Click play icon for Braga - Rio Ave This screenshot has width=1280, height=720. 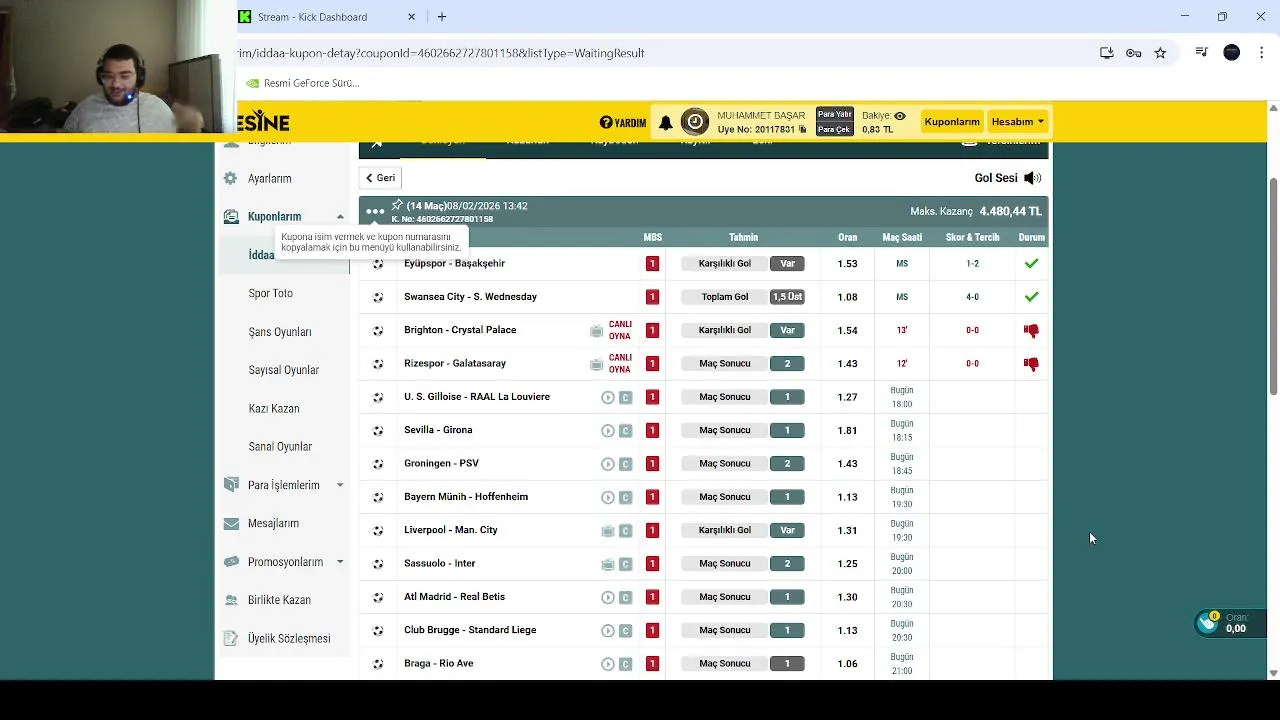click(607, 664)
